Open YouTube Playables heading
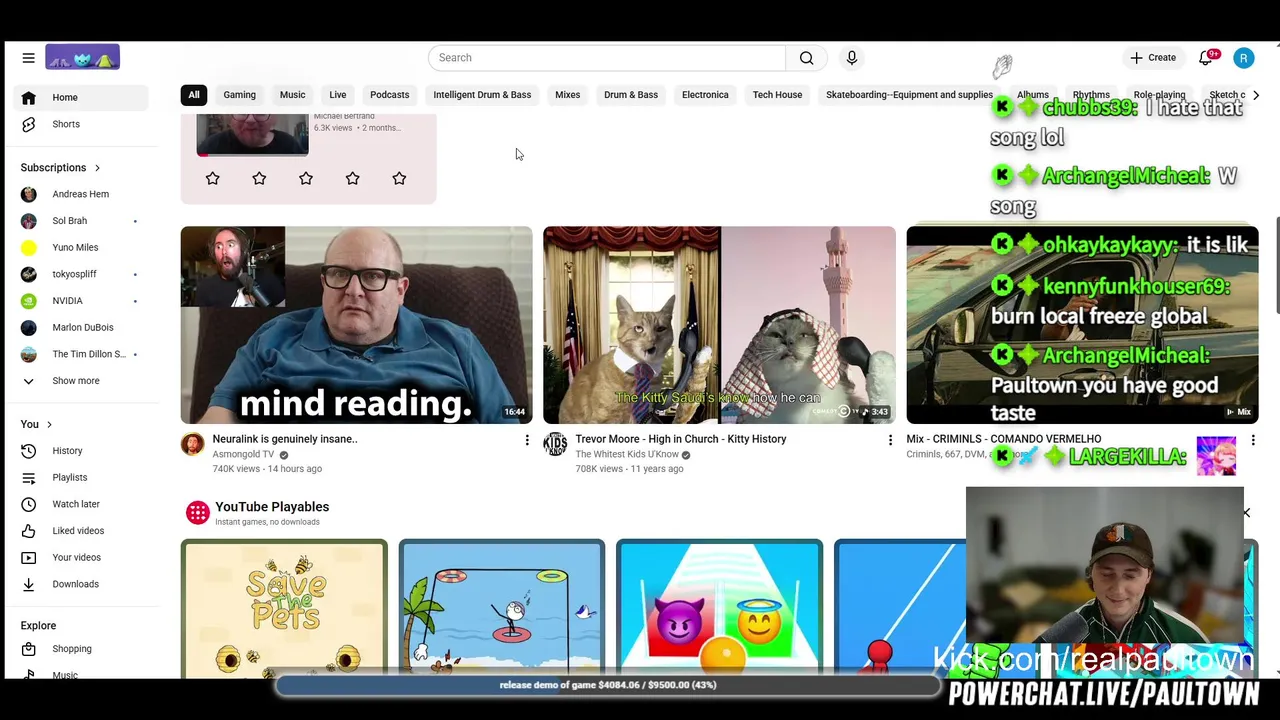The height and width of the screenshot is (720, 1280). click(x=272, y=507)
